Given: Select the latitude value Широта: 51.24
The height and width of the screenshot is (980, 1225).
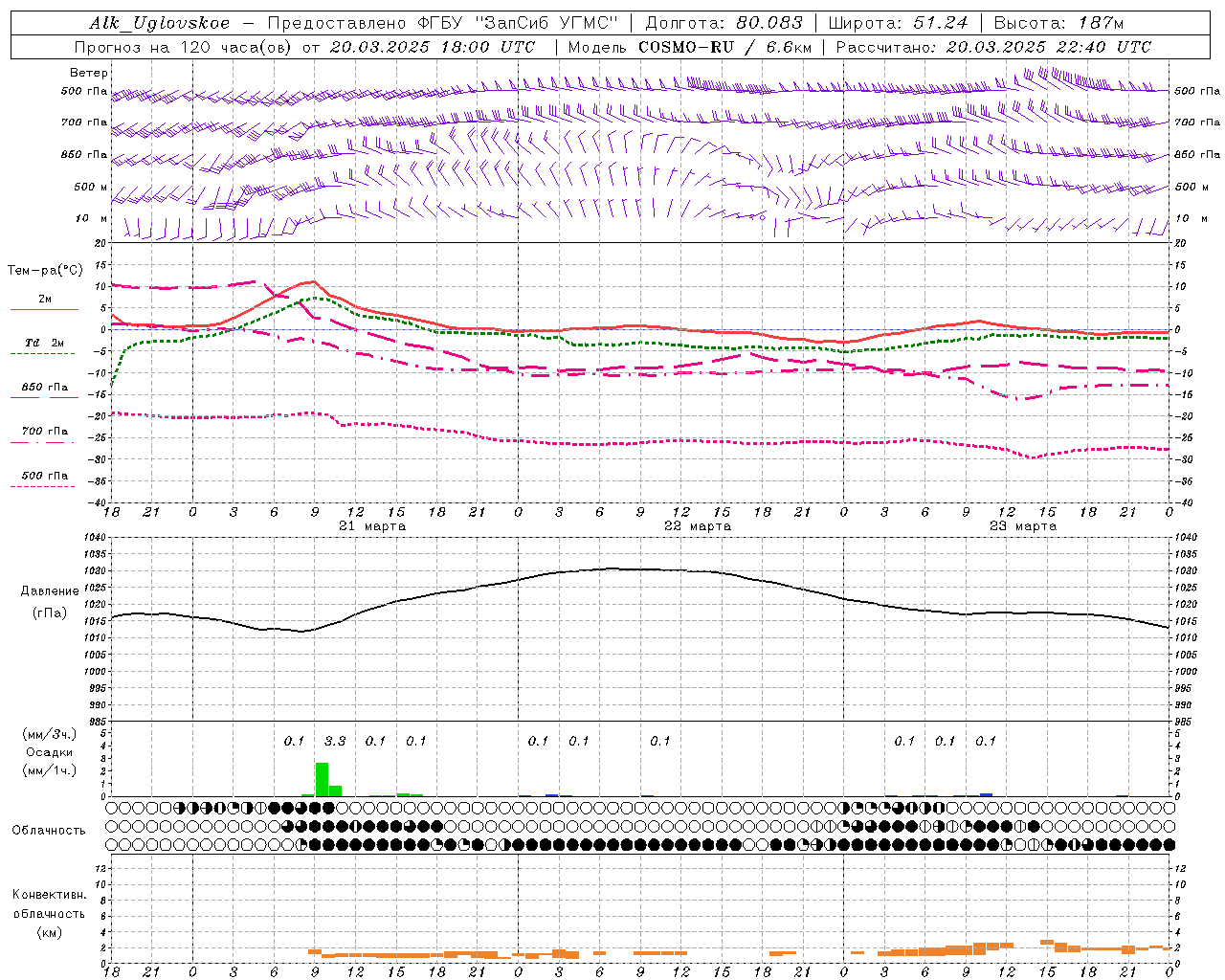Looking at the screenshot, I should pyautogui.click(x=899, y=24).
